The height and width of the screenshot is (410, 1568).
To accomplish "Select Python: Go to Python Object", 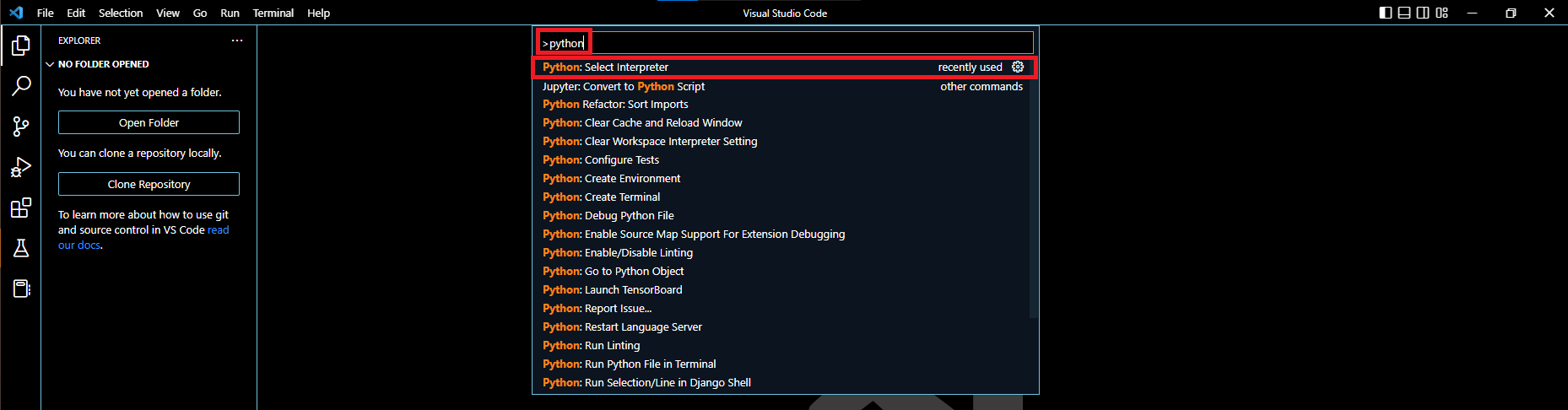I will 781,272.
